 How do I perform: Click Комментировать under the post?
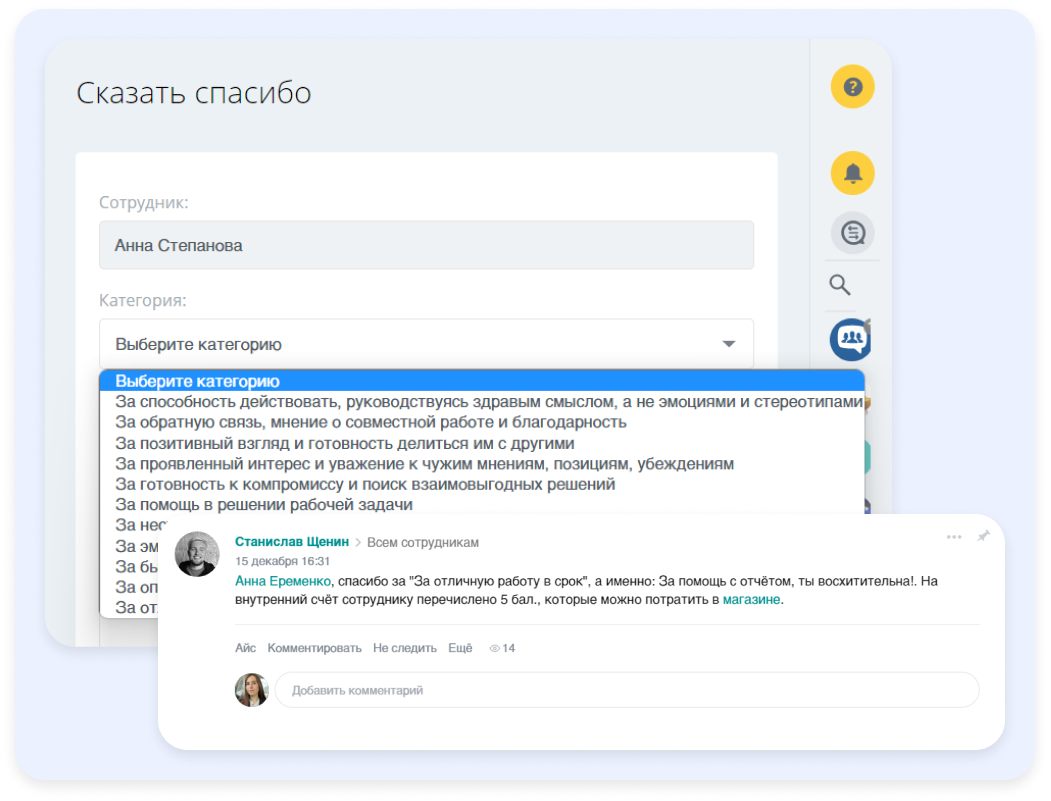coord(314,648)
